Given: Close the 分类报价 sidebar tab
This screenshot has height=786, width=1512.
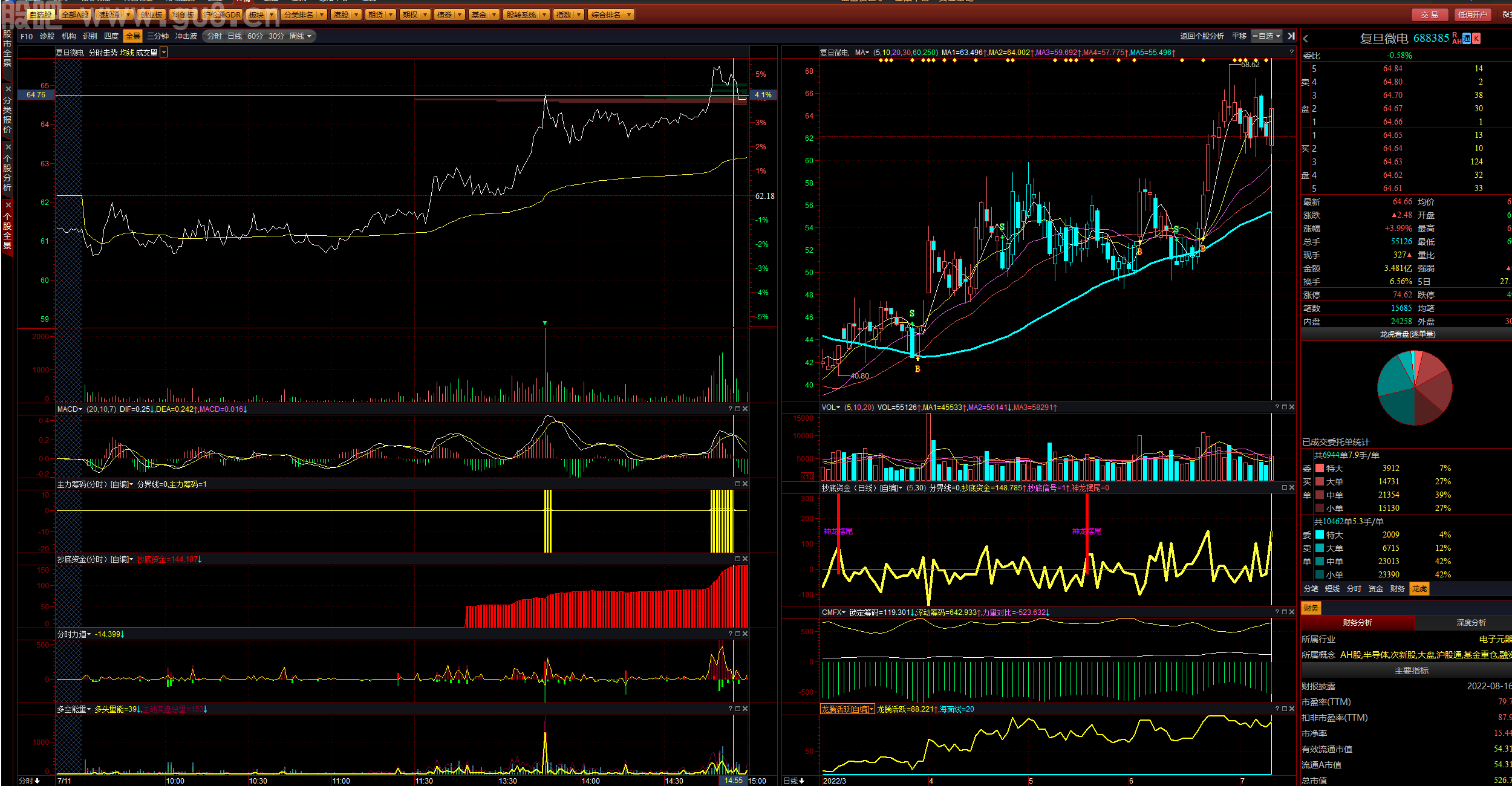Looking at the screenshot, I should [x=8, y=89].
